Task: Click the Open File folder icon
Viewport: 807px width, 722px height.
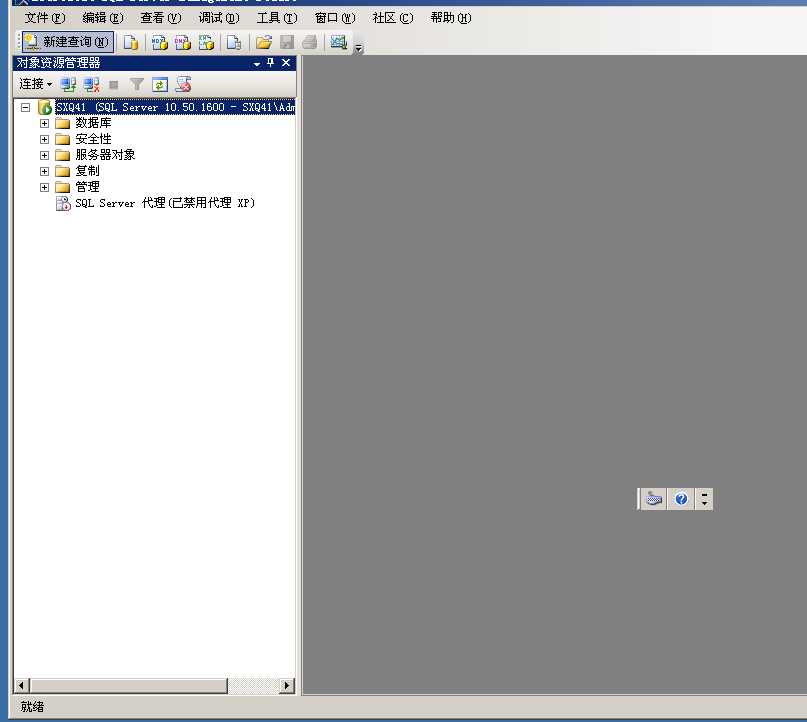Action: (264, 42)
